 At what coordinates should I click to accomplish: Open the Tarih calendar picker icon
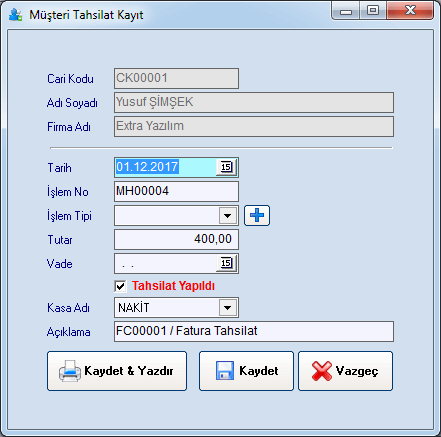227,167
